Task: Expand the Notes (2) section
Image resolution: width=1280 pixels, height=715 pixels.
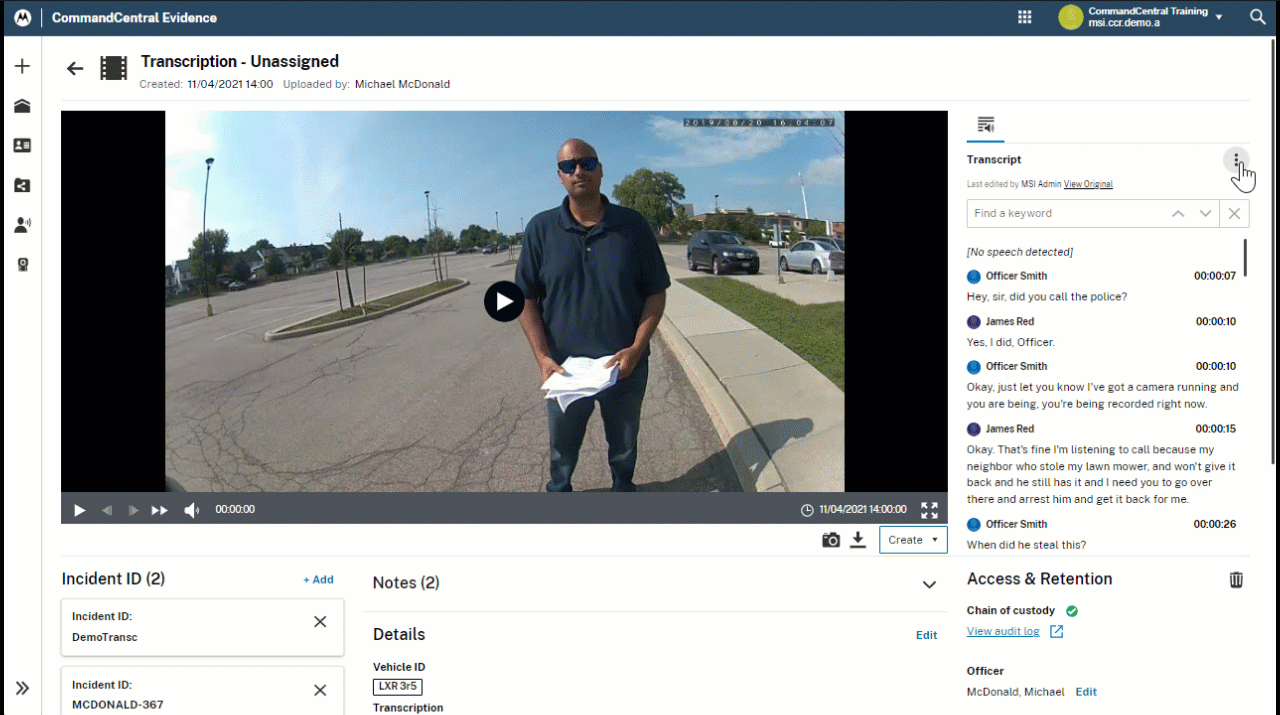Action: 929,584
